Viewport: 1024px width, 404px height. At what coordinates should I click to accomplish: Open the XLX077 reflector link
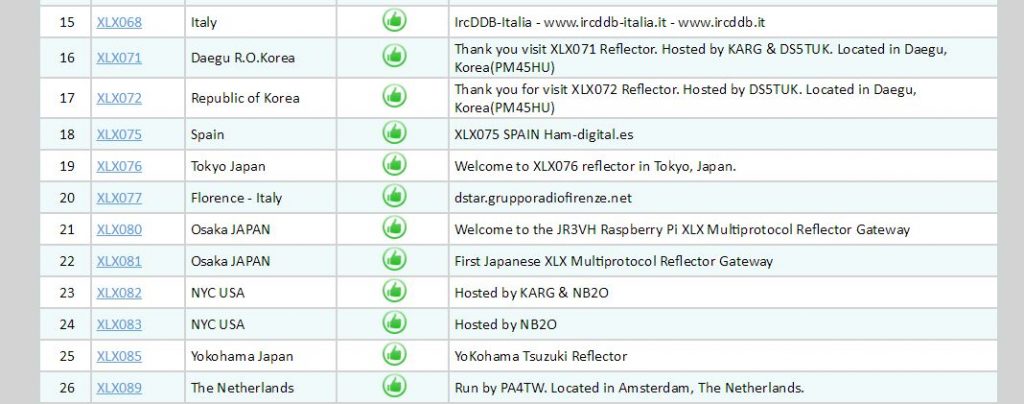coord(119,198)
